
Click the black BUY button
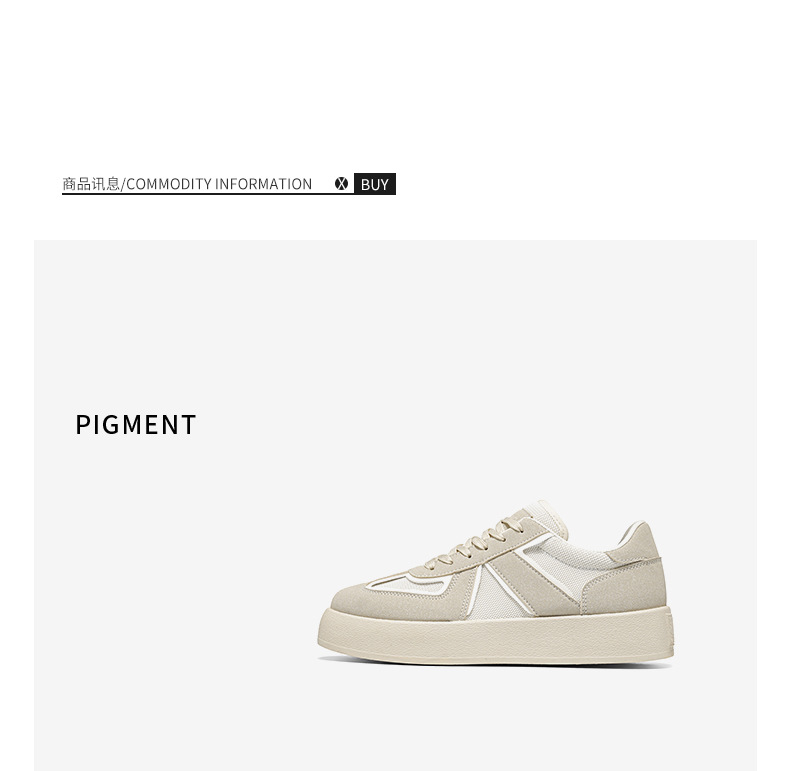[375, 184]
